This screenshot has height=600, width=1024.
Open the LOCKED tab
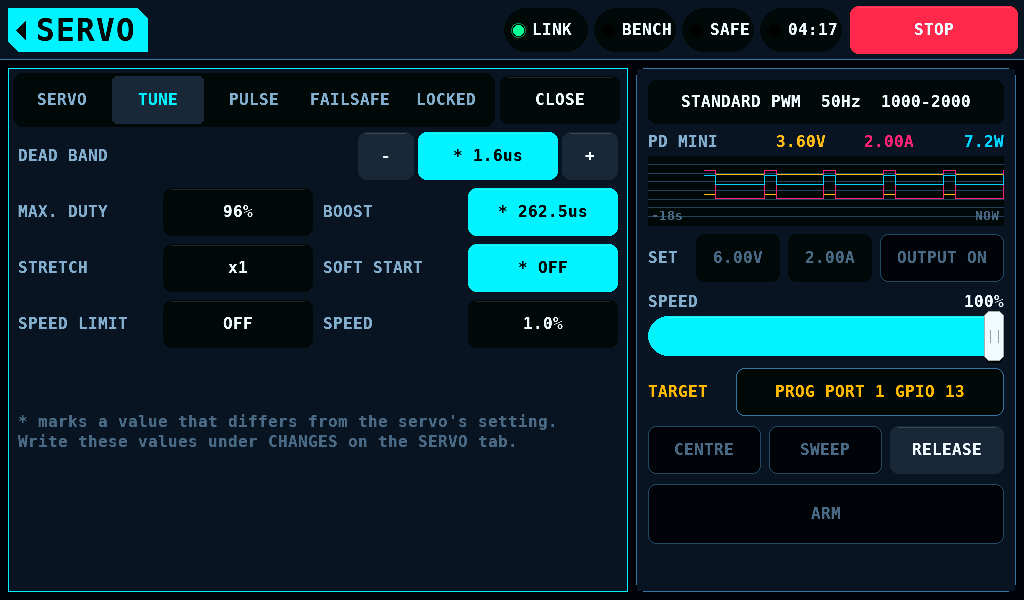click(x=446, y=100)
